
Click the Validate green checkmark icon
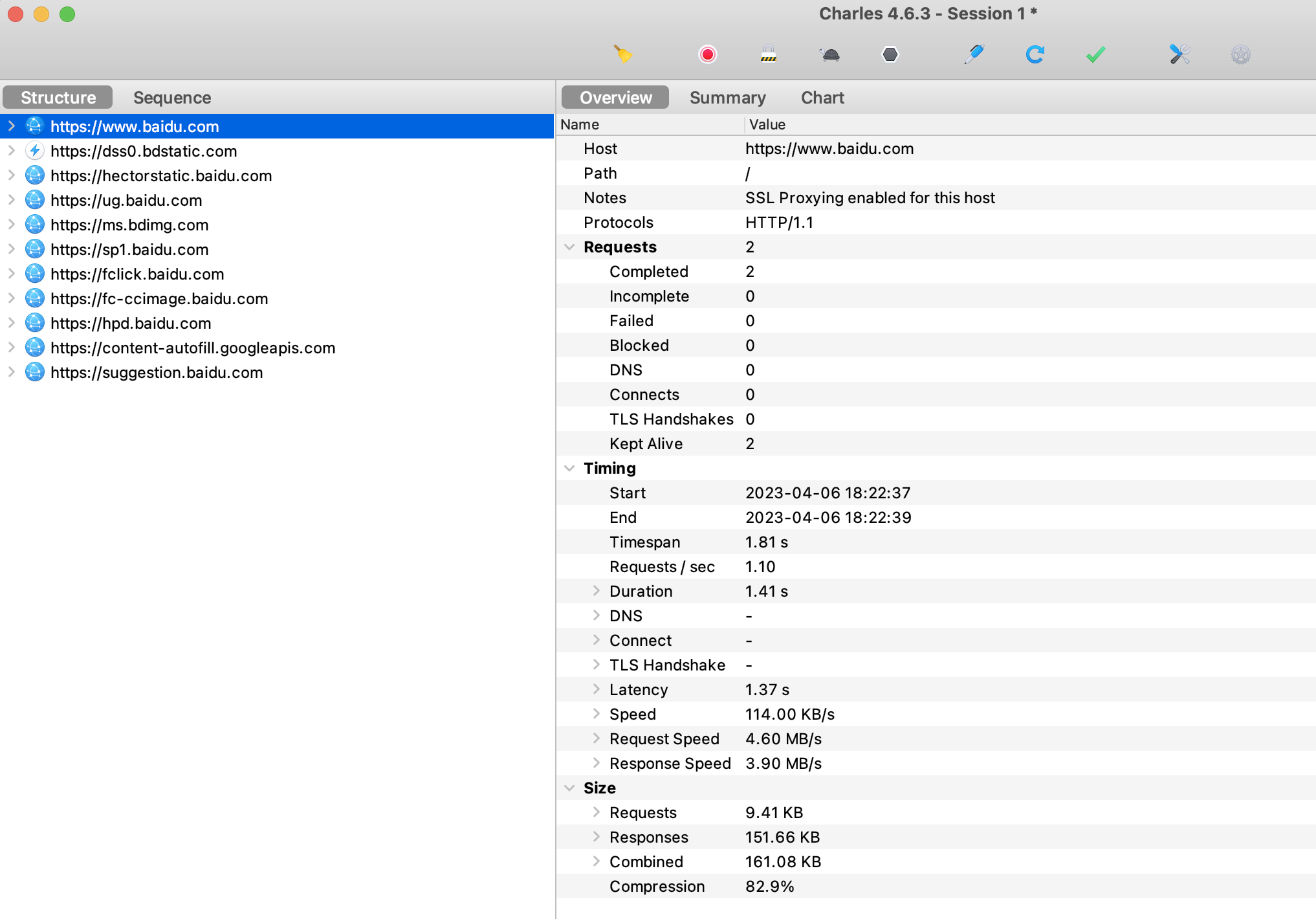tap(1095, 54)
